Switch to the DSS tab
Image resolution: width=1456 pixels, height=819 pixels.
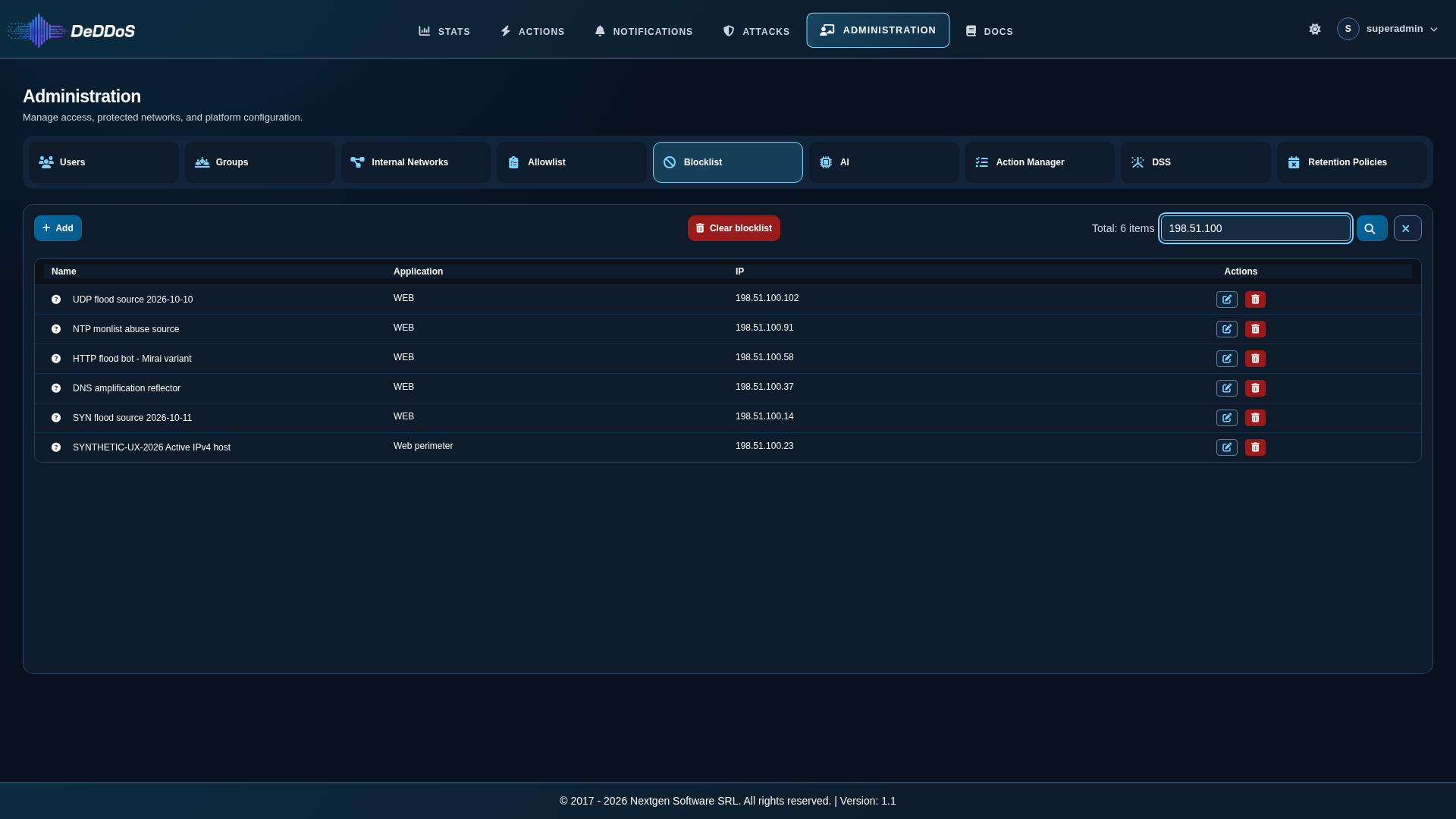point(1196,162)
